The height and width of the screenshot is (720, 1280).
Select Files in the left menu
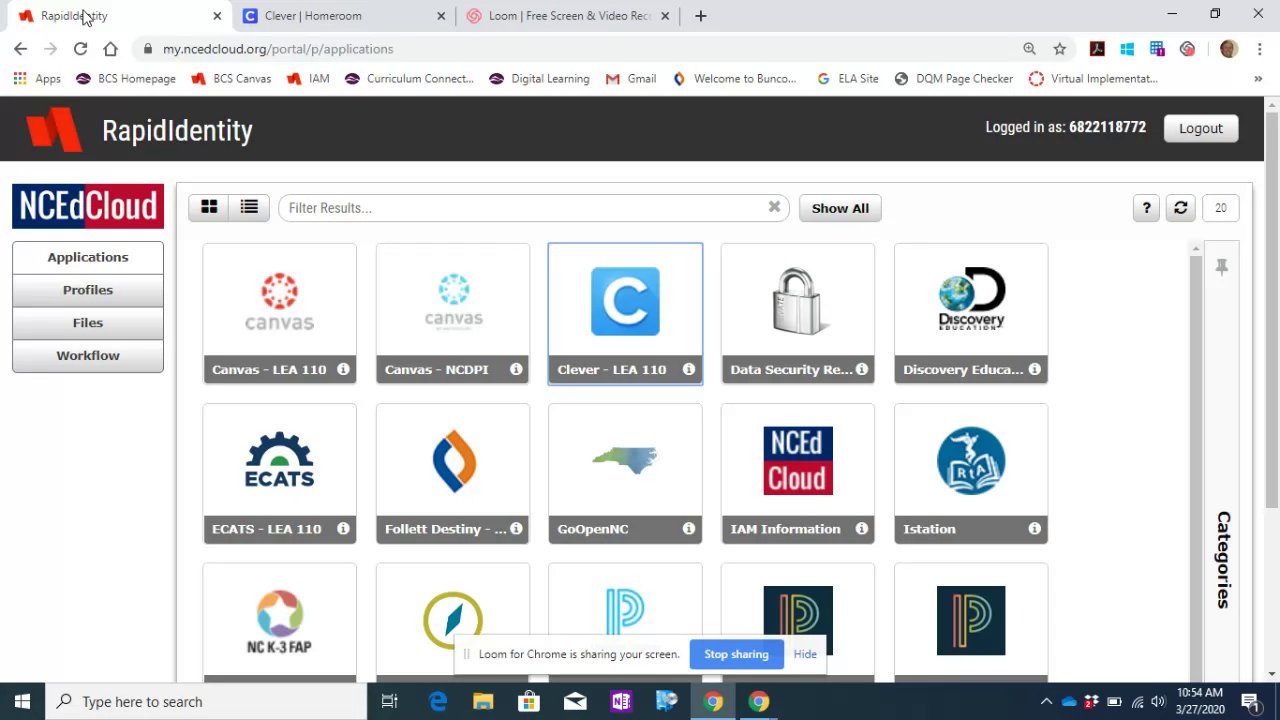88,323
